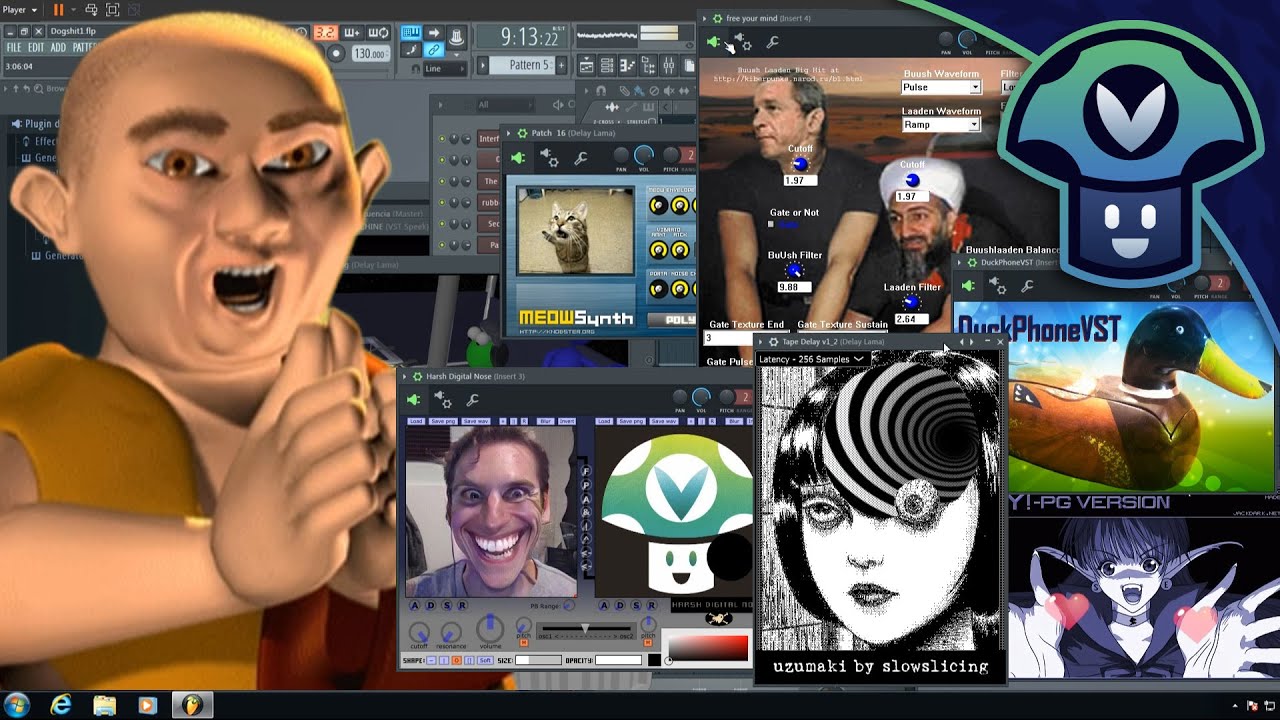The image size is (1280, 720).
Task: Click FL Studio icon on taskbar
Action: (192, 705)
